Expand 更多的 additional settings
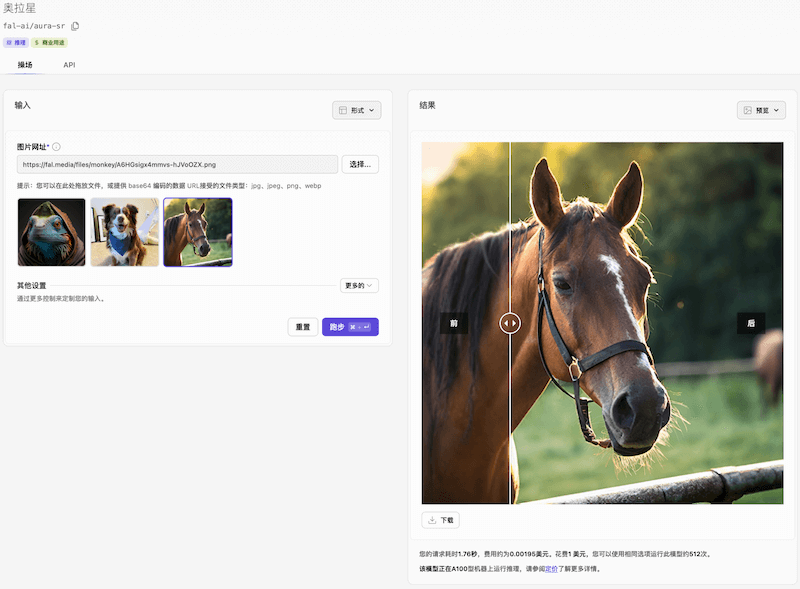The width and height of the screenshot is (800, 589). coord(359,285)
